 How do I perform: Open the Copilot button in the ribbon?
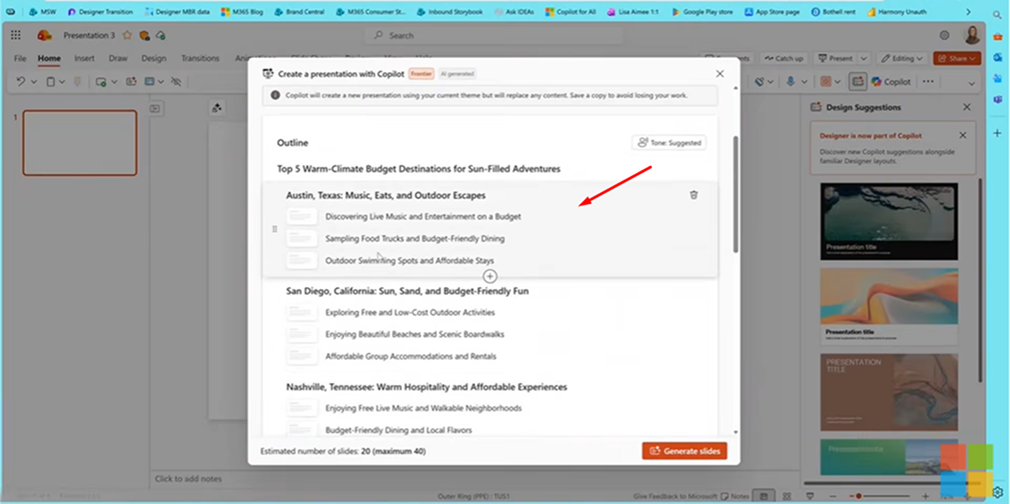[890, 82]
